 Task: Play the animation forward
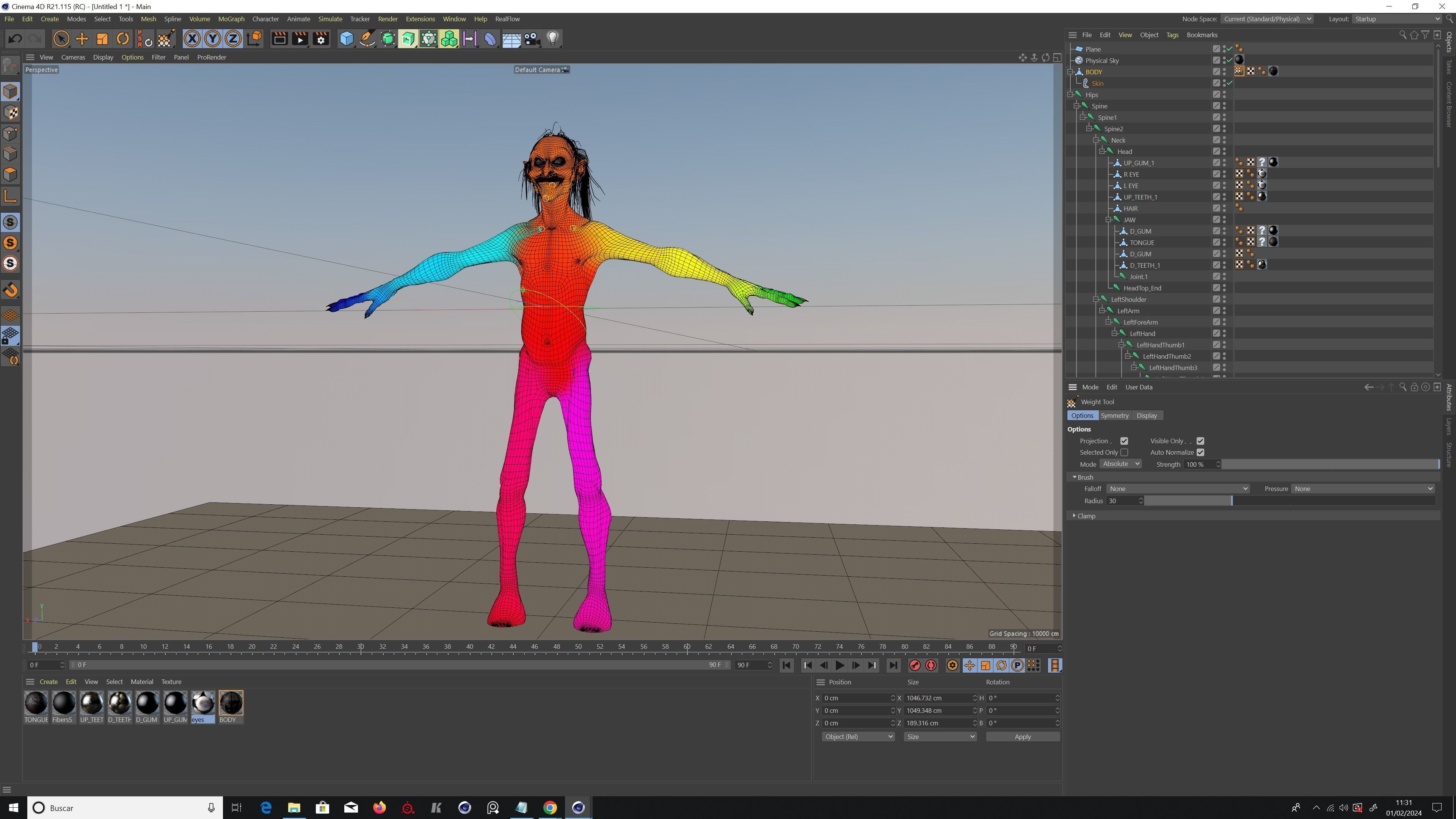839,665
